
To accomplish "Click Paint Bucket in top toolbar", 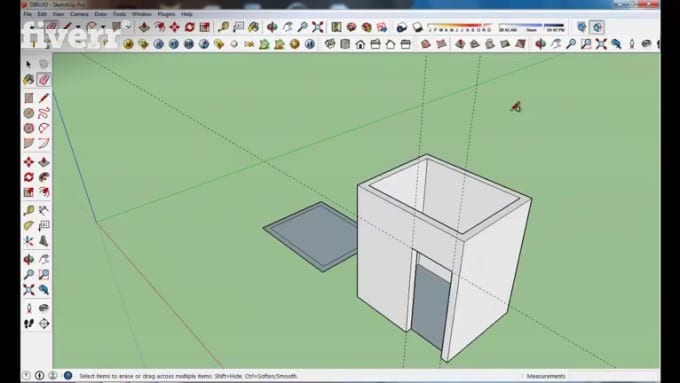I will (254, 27).
